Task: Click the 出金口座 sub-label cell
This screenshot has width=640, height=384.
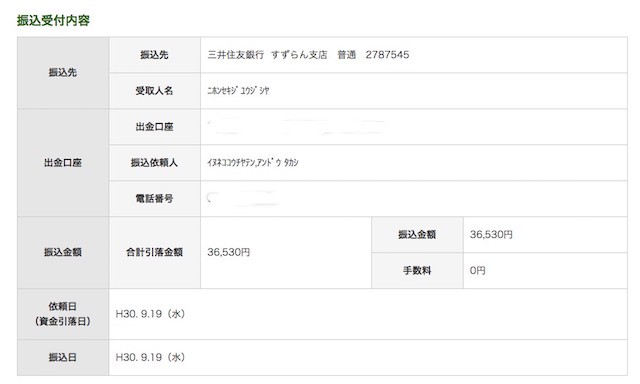Action: coord(155,127)
